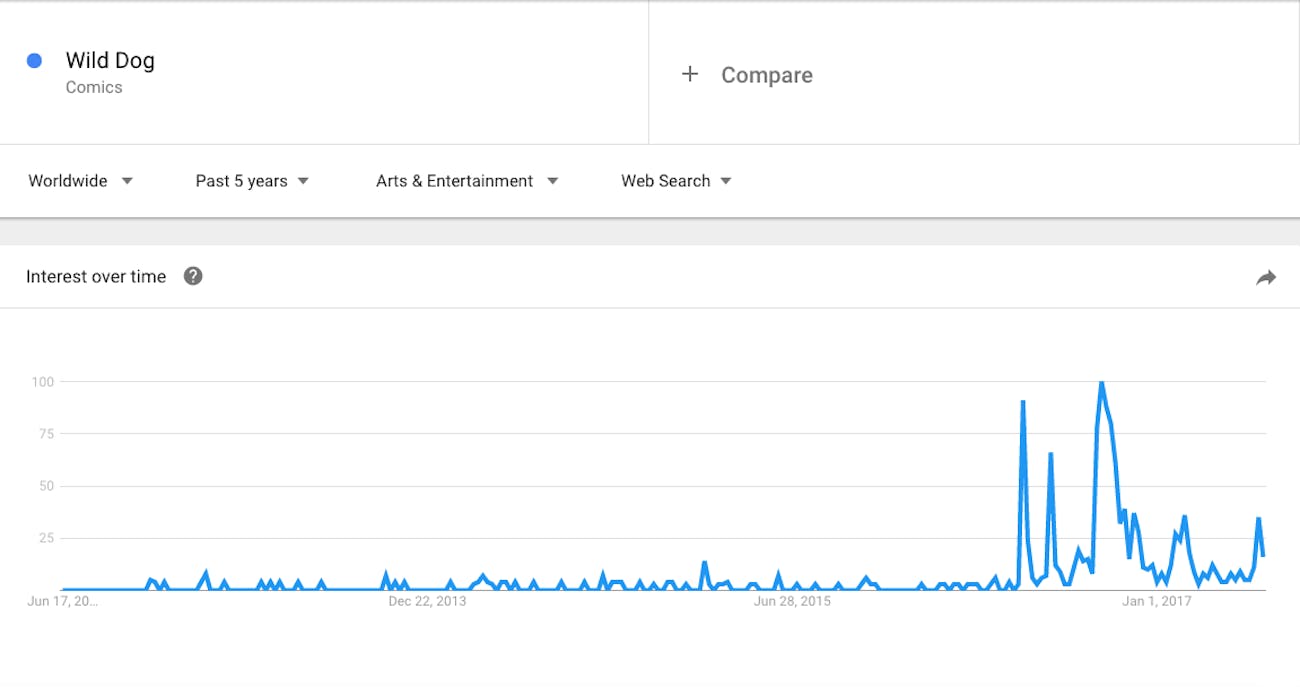Click the arrow beside Web Search

tap(726, 181)
